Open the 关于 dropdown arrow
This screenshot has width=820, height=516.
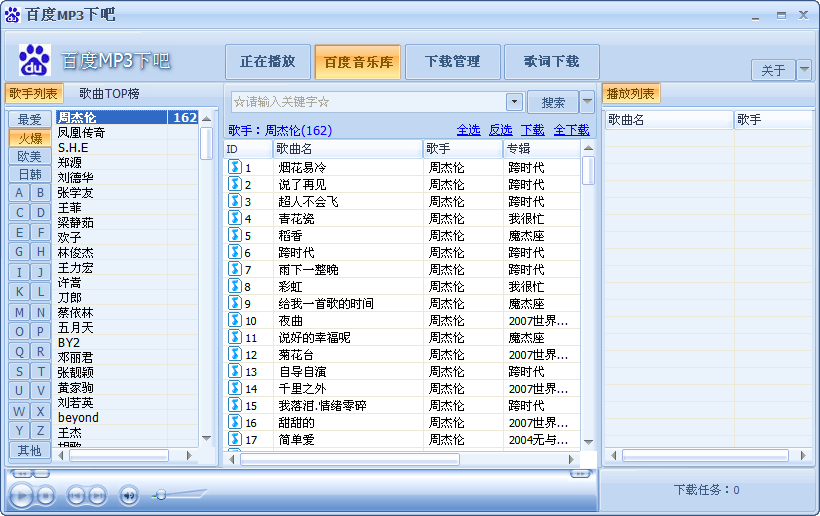coord(804,70)
